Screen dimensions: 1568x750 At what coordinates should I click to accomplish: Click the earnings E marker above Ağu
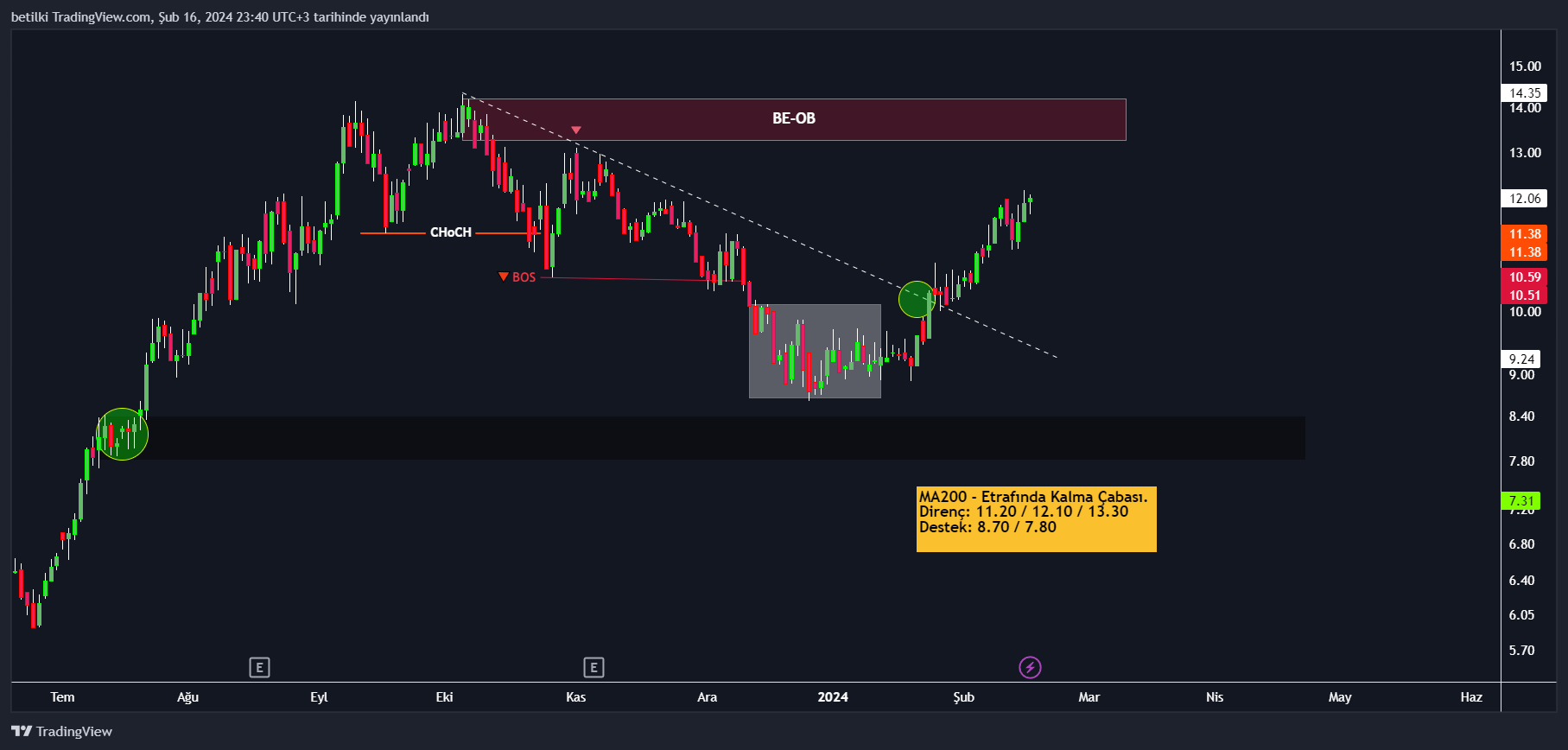click(x=259, y=667)
